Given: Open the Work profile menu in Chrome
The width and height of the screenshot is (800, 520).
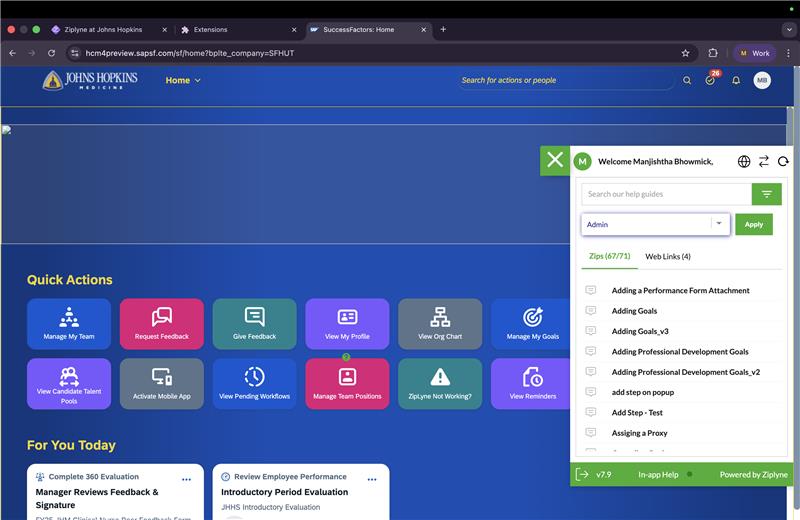Looking at the screenshot, I should pos(755,53).
